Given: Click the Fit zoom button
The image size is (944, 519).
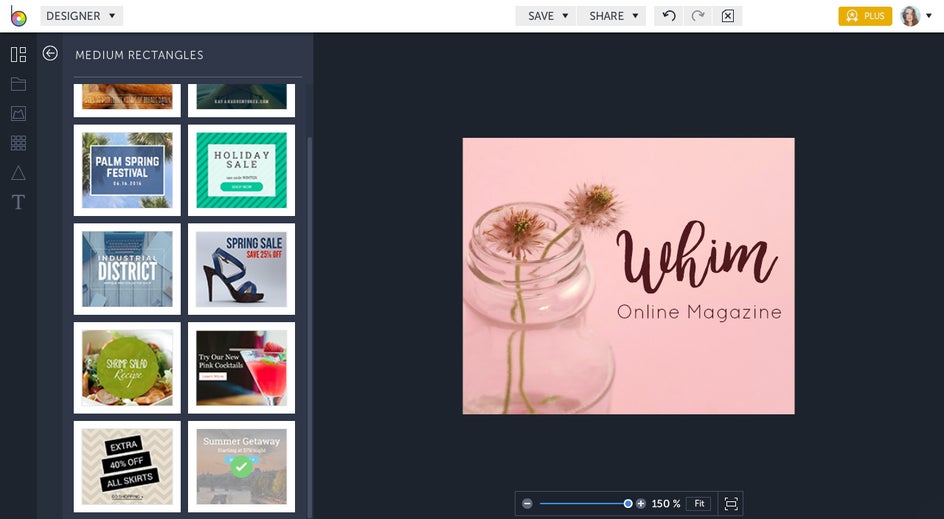Looking at the screenshot, I should click(x=699, y=504).
